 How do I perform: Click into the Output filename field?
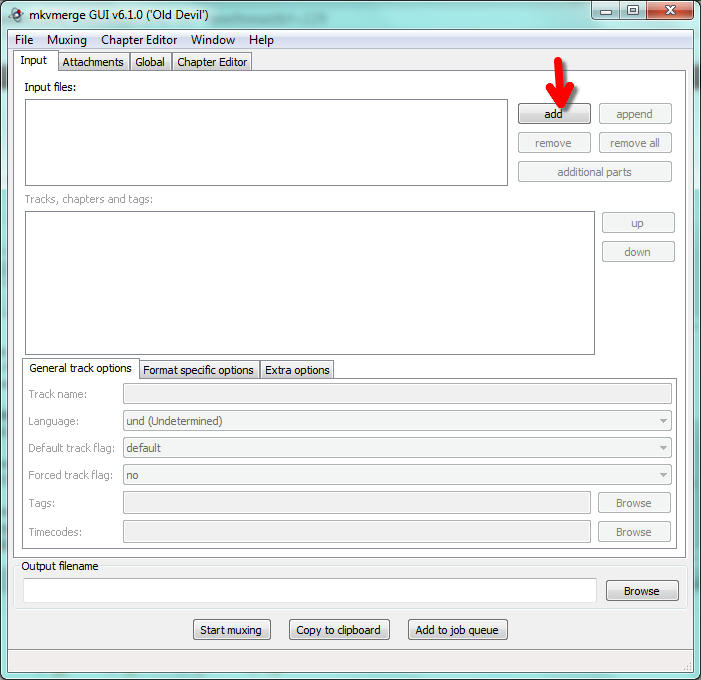(310, 591)
